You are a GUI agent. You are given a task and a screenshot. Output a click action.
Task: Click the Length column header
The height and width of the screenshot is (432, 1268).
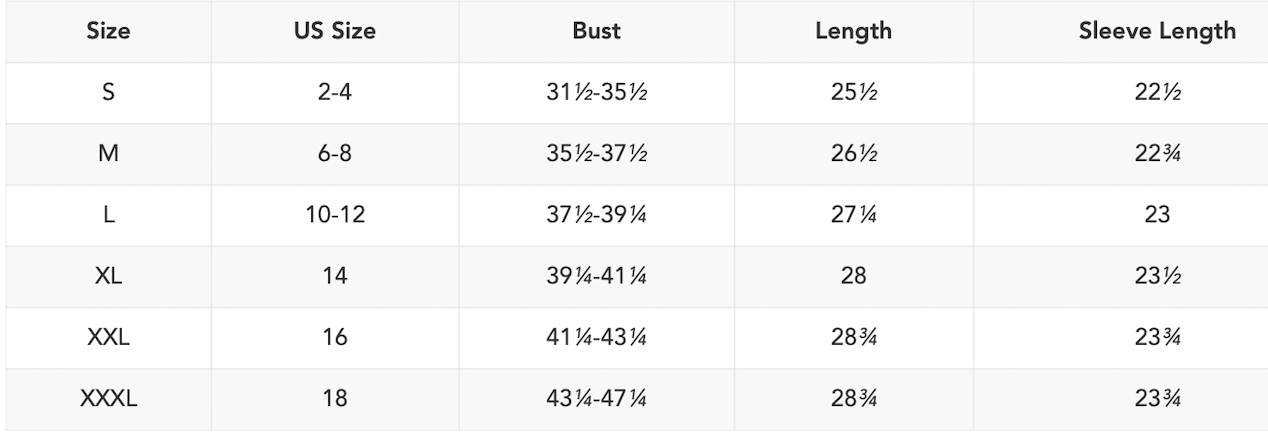[x=853, y=31]
